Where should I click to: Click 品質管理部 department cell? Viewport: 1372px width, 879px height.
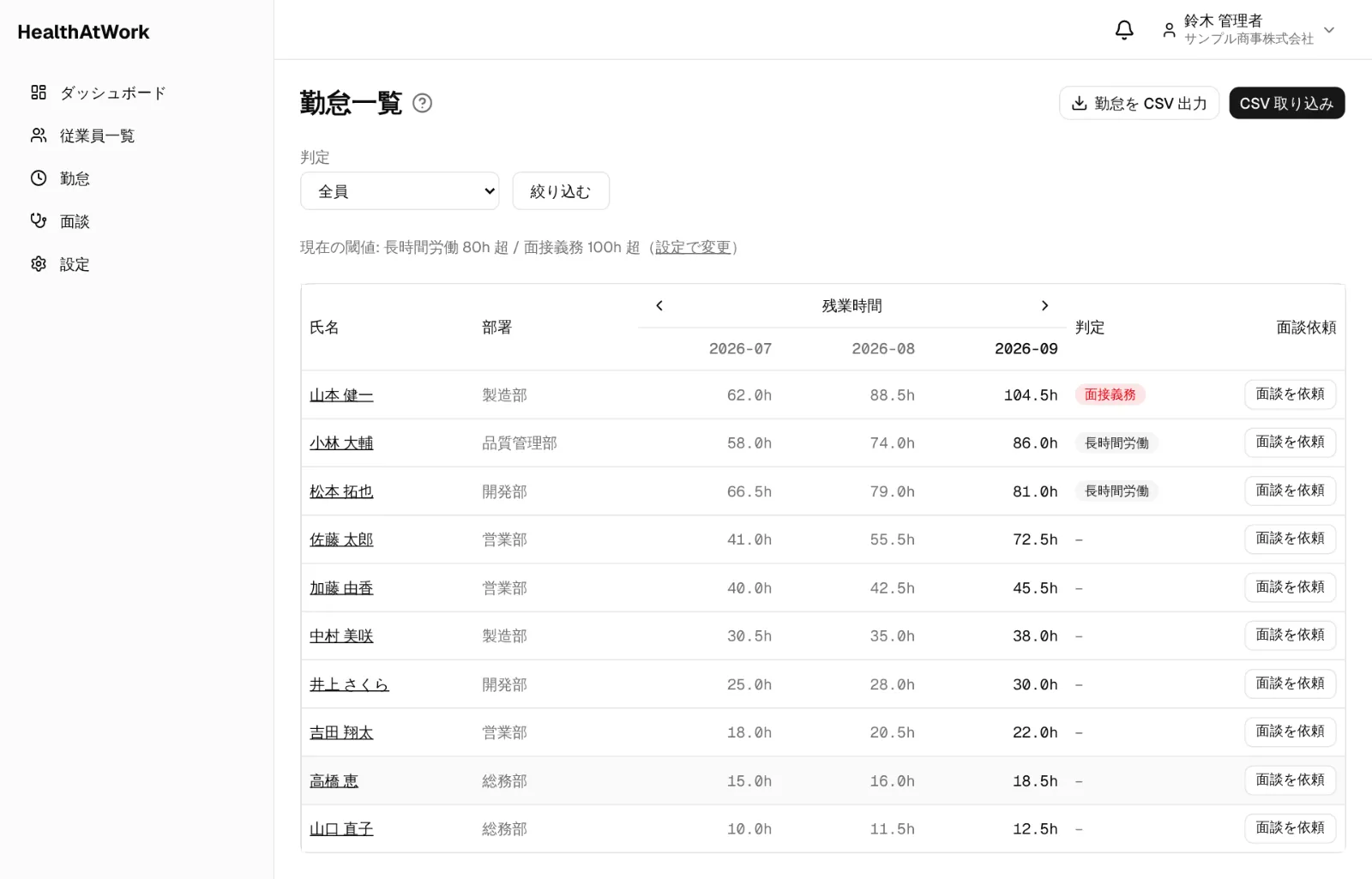[x=519, y=443]
